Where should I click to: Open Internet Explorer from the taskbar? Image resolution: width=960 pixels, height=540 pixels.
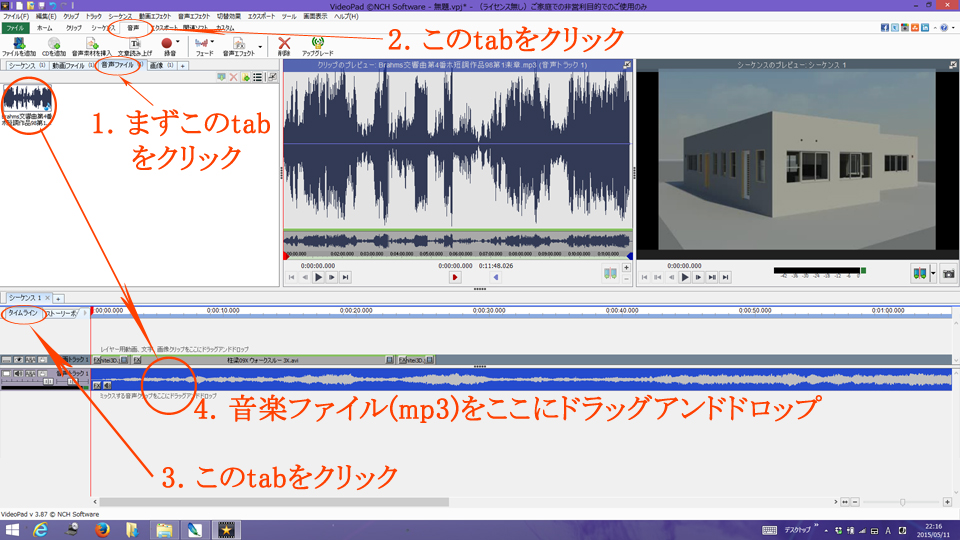coord(40,530)
